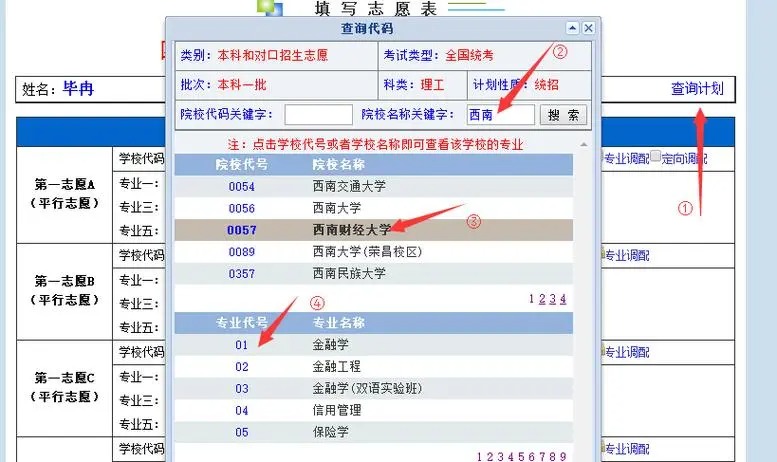Image resolution: width=777 pixels, height=462 pixels.
Task: Go to page 6 of the major list pager
Action: (x=531, y=457)
